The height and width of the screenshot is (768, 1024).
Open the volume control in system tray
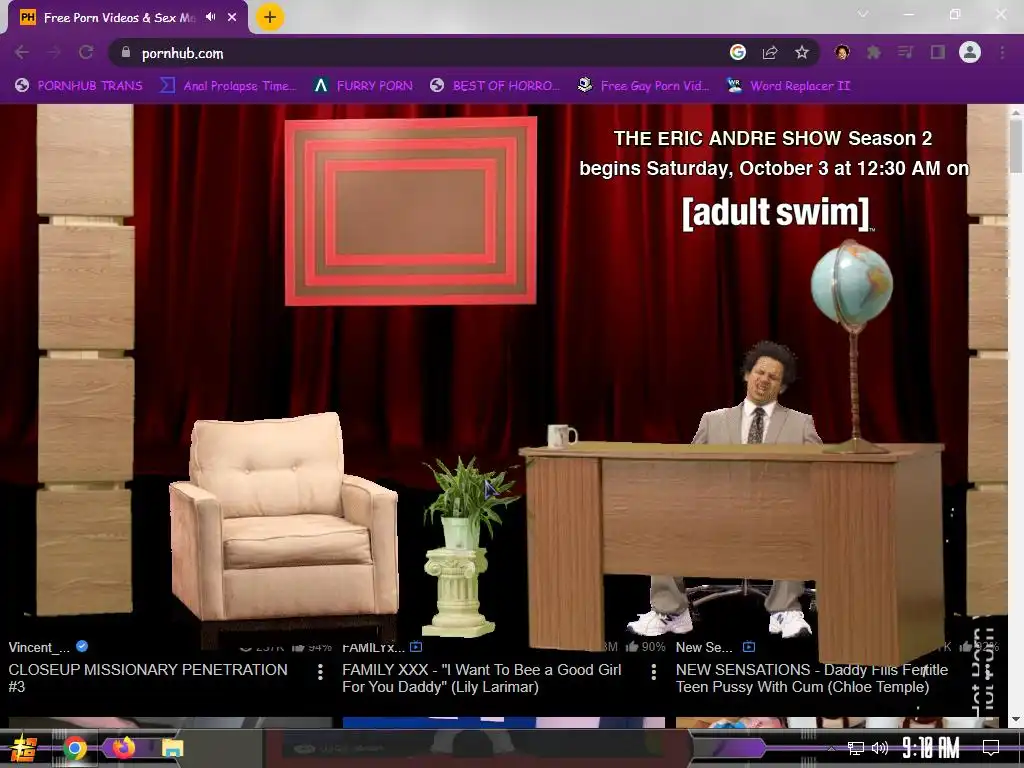pos(880,748)
